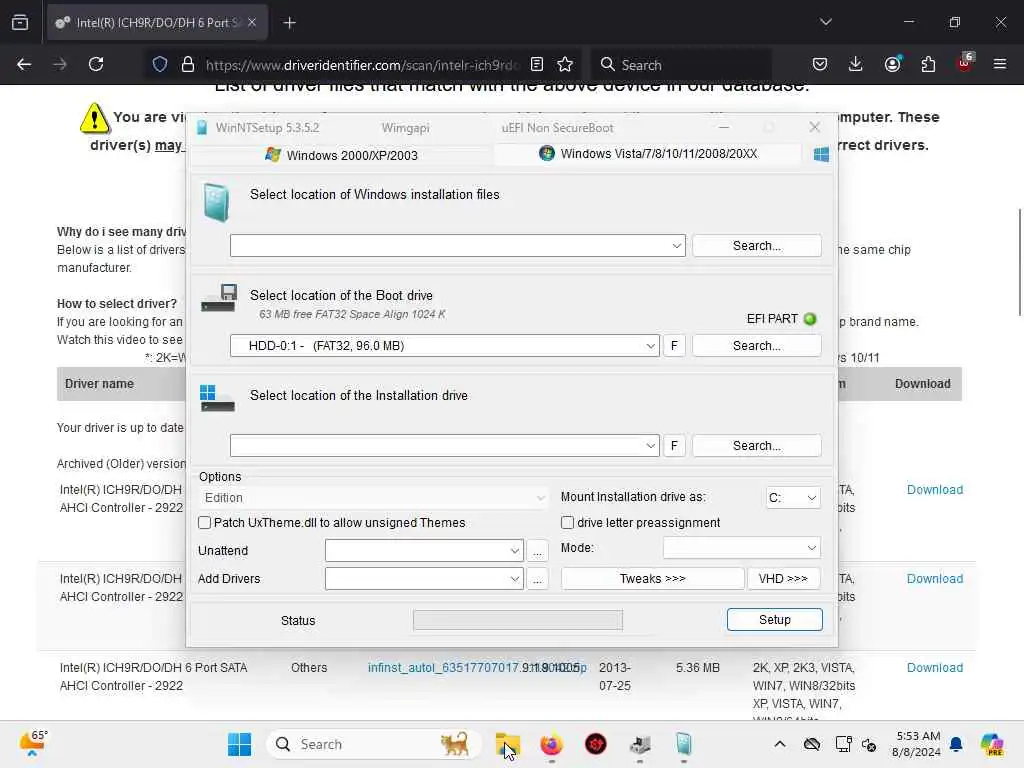Open Firefox tracking protection shield icon

pos(160,64)
